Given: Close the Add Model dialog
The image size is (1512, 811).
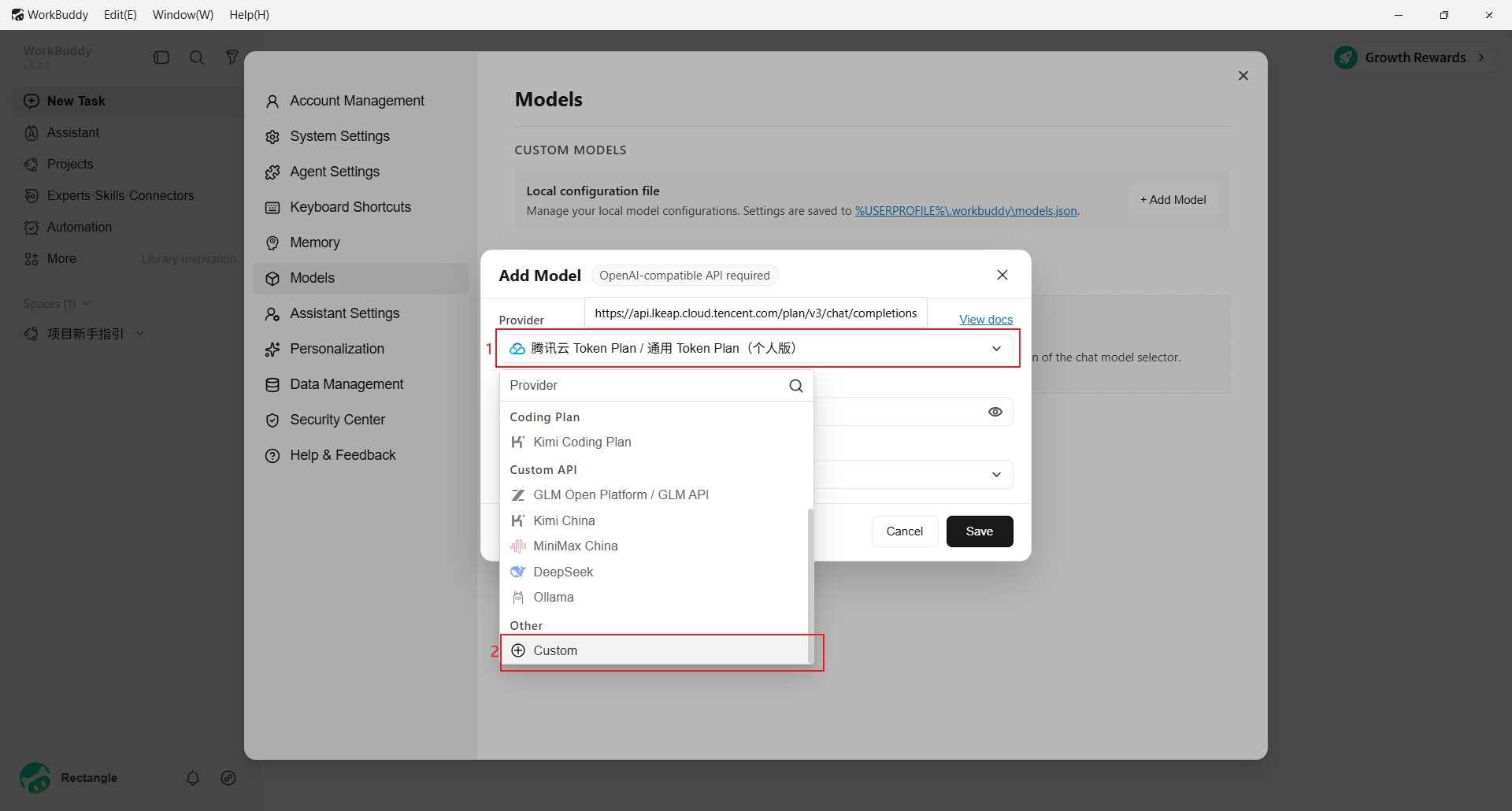Looking at the screenshot, I should [1002, 275].
